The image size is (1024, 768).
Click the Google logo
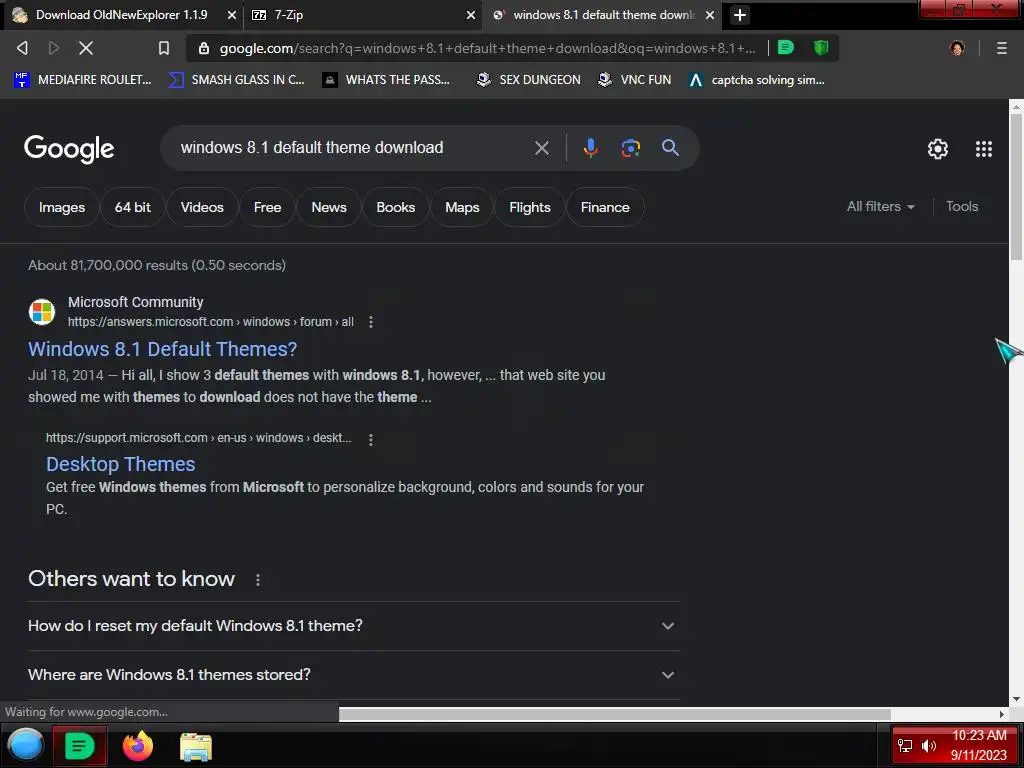pyautogui.click(x=69, y=149)
